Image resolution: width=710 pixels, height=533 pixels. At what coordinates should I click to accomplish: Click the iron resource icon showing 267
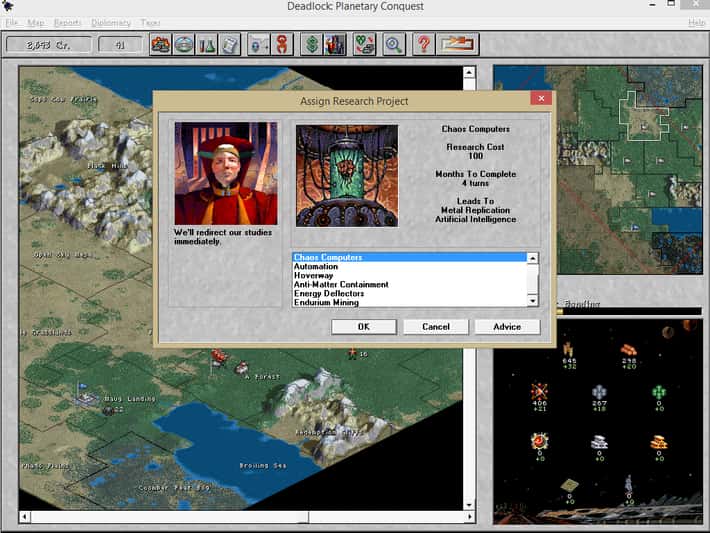(599, 392)
